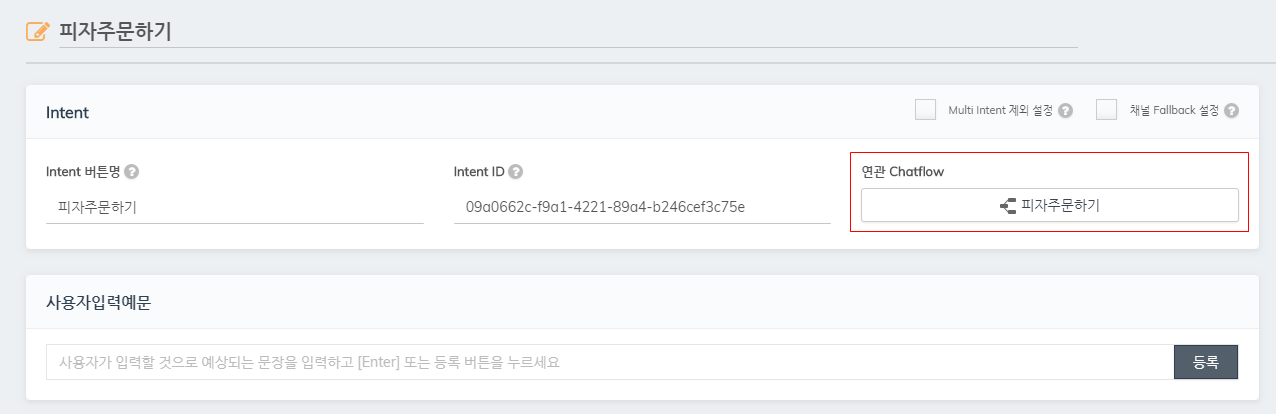Open help for Multi Intent 제외 설정
The image size is (1276, 414).
[x=1066, y=111]
